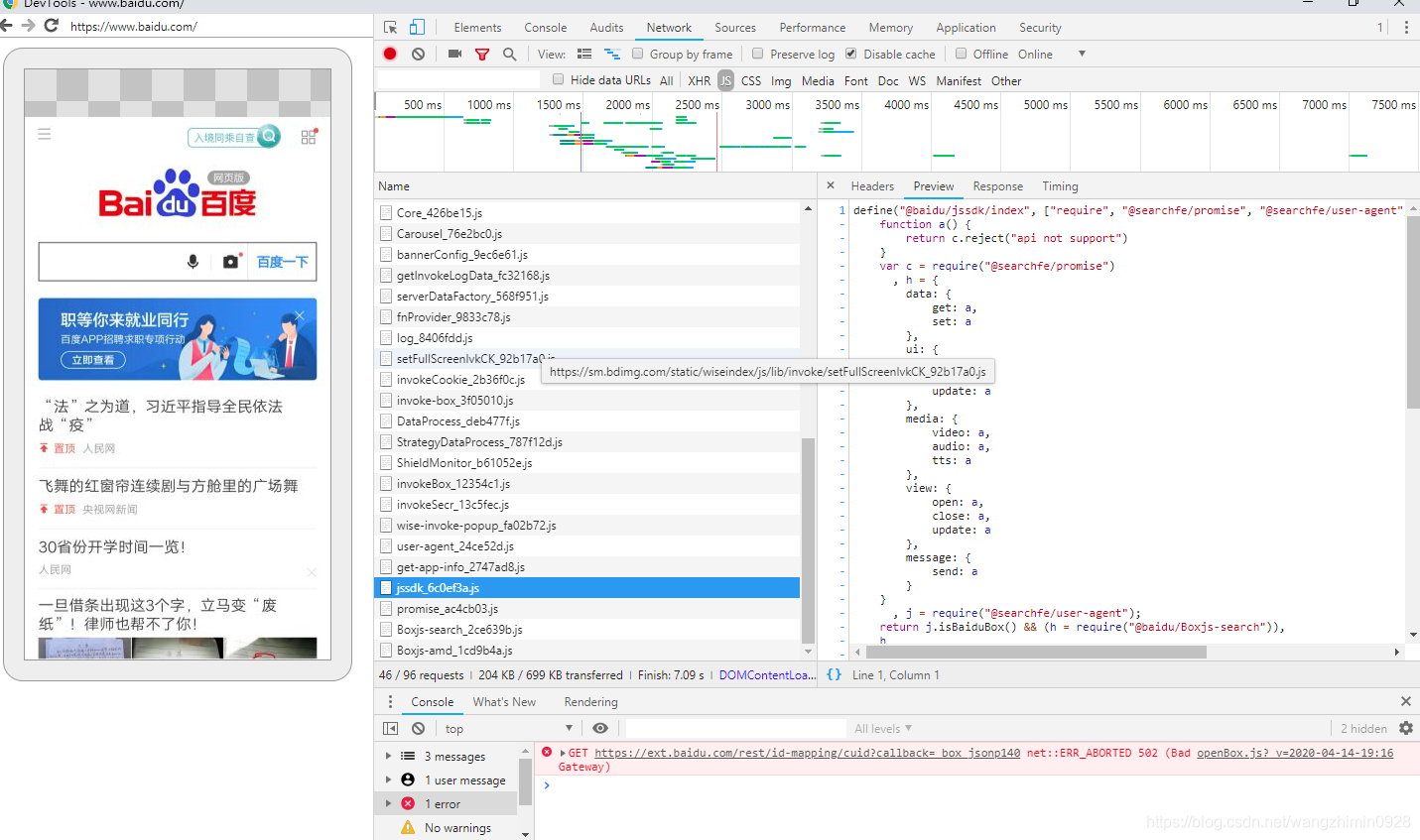Expand 1 user message group
This screenshot has width=1420, height=840.
point(388,780)
